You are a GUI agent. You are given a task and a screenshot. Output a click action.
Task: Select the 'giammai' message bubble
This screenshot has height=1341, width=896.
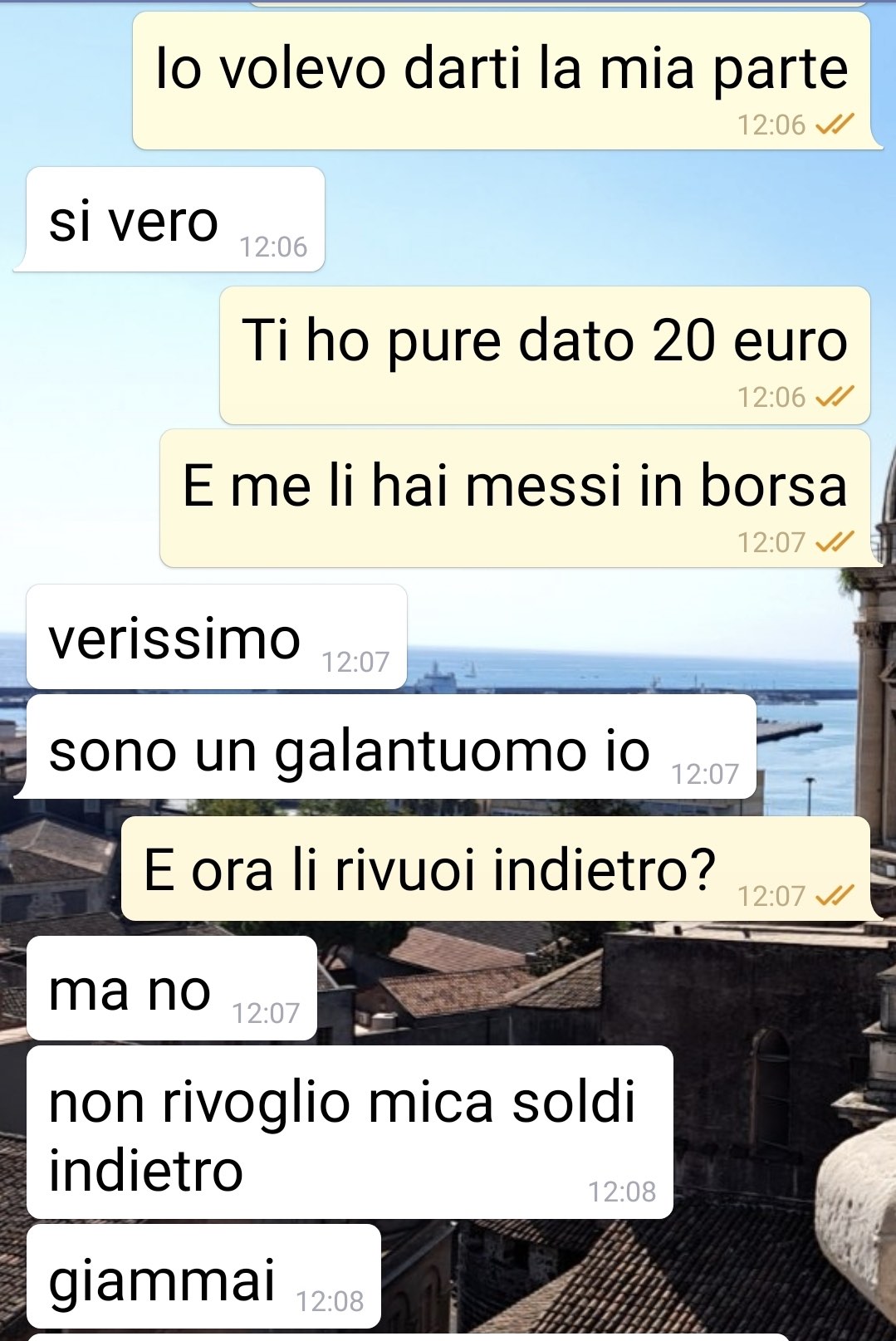click(203, 1276)
